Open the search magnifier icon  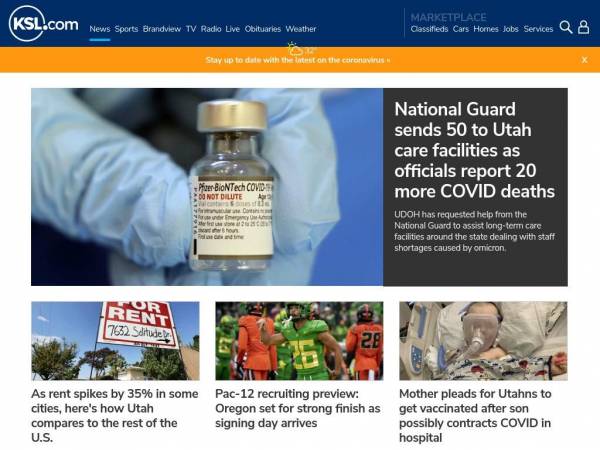click(x=566, y=27)
